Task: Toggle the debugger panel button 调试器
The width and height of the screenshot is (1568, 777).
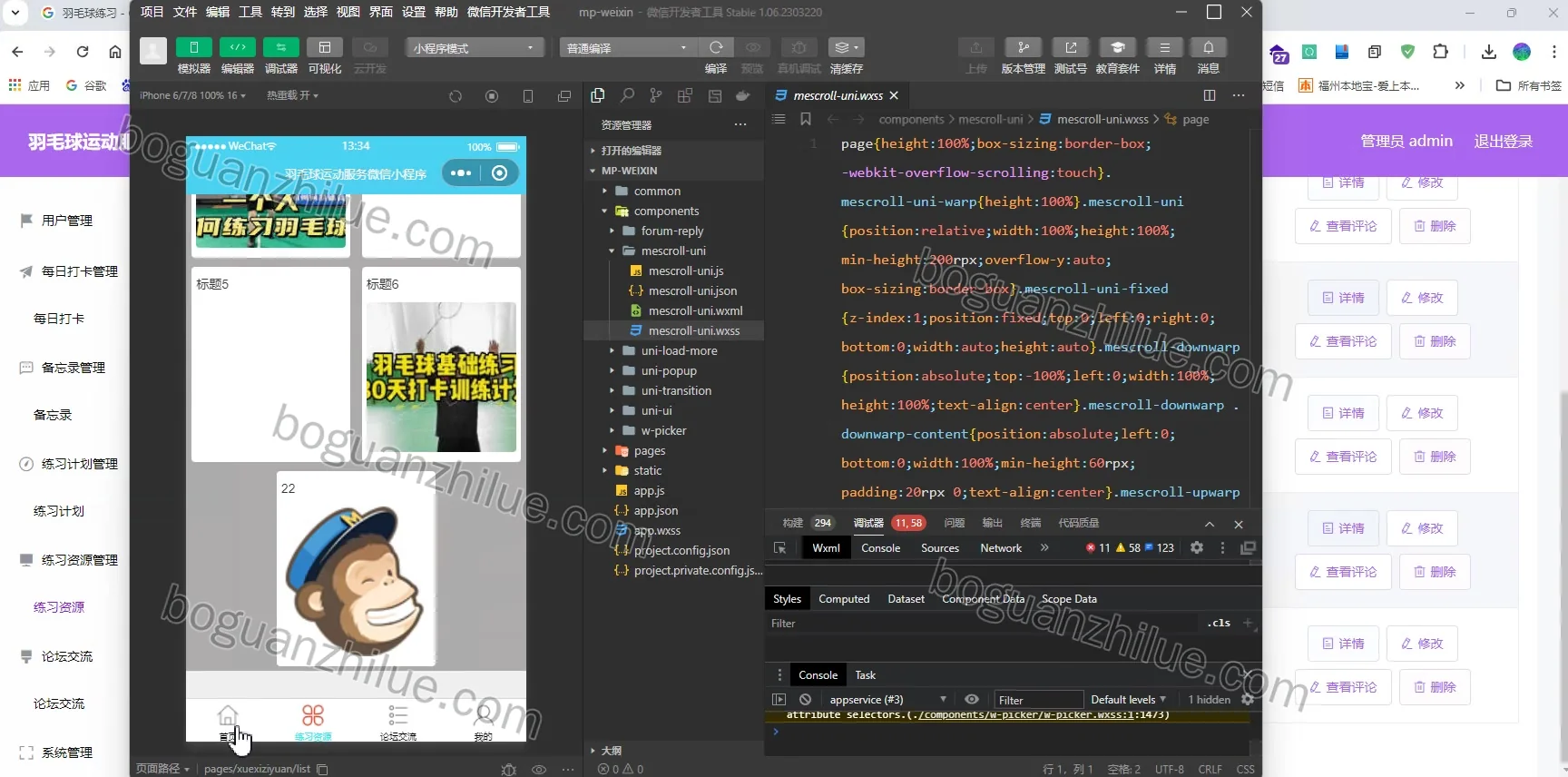Action: [280, 47]
